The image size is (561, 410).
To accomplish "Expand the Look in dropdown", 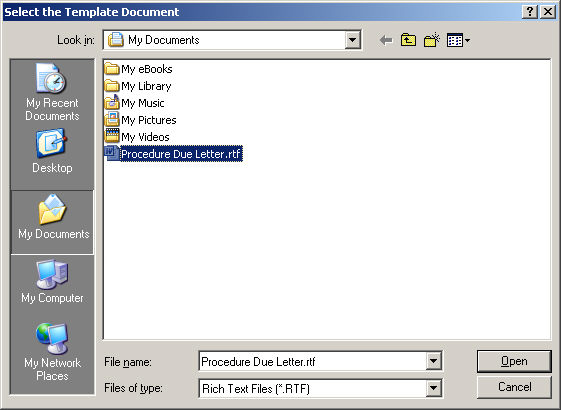I will [x=352, y=40].
